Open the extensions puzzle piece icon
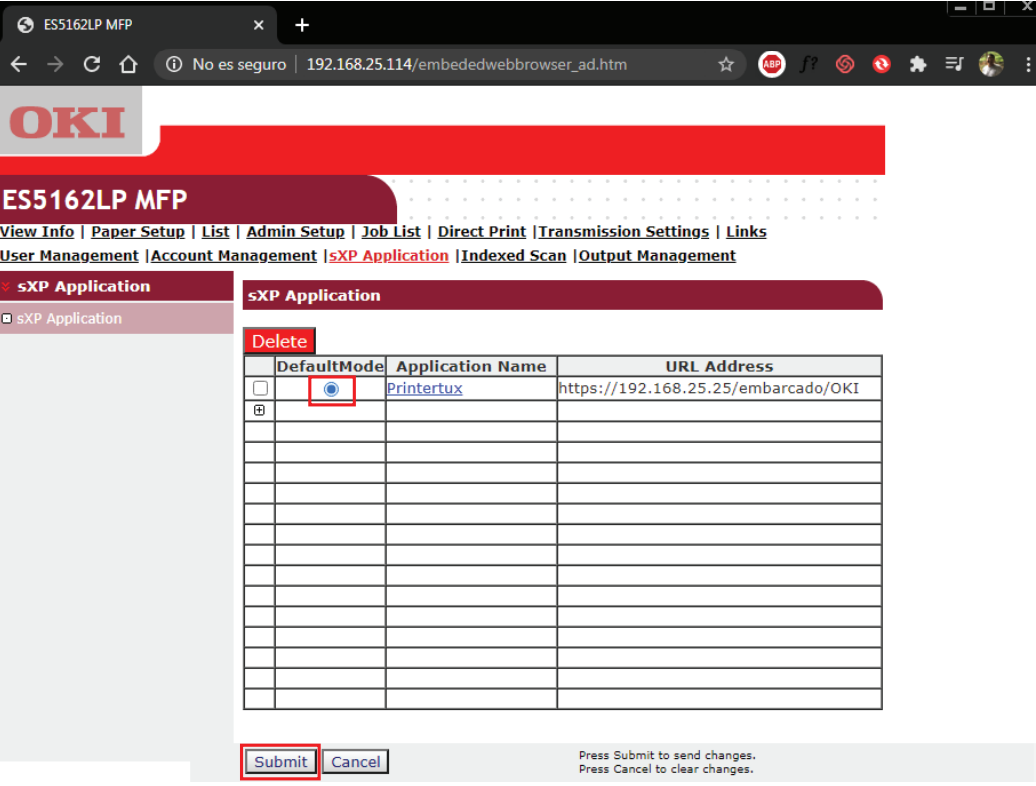1036x786 pixels. (917, 64)
